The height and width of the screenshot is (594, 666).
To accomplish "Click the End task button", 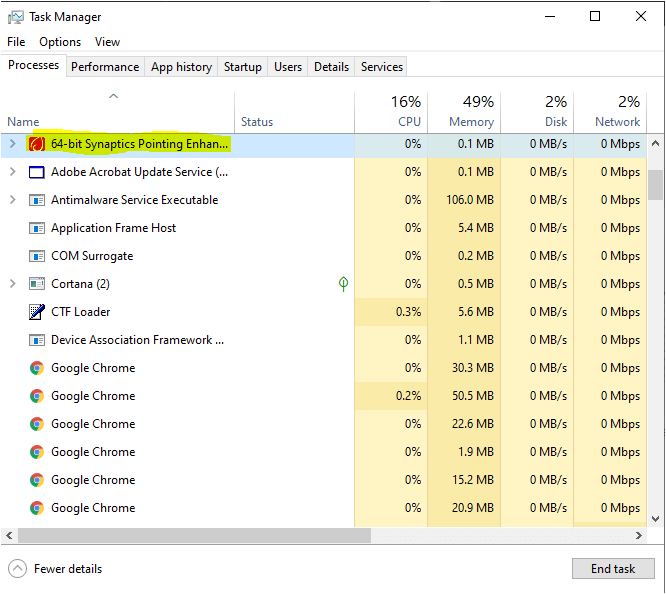I will (x=613, y=569).
